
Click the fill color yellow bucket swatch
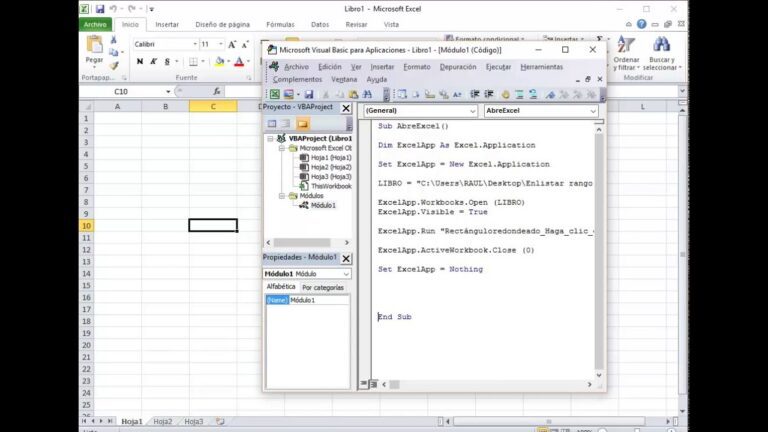[219, 62]
